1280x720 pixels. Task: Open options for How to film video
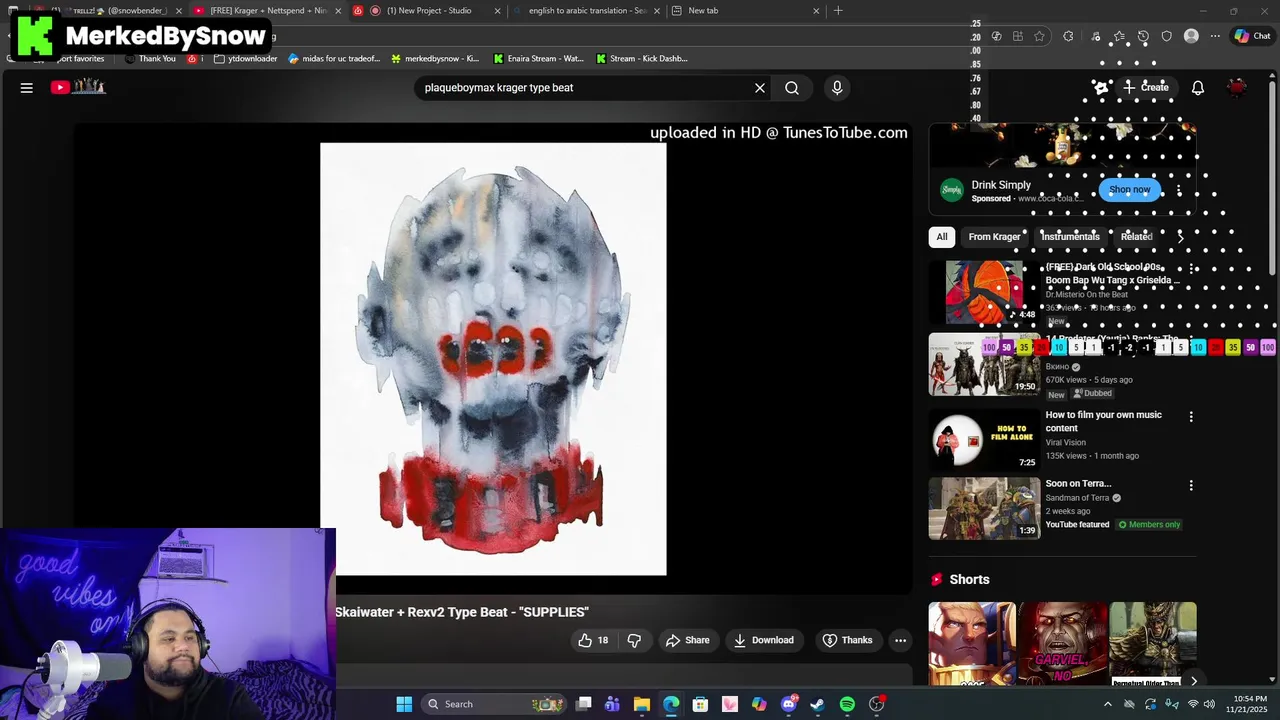pyautogui.click(x=1191, y=416)
